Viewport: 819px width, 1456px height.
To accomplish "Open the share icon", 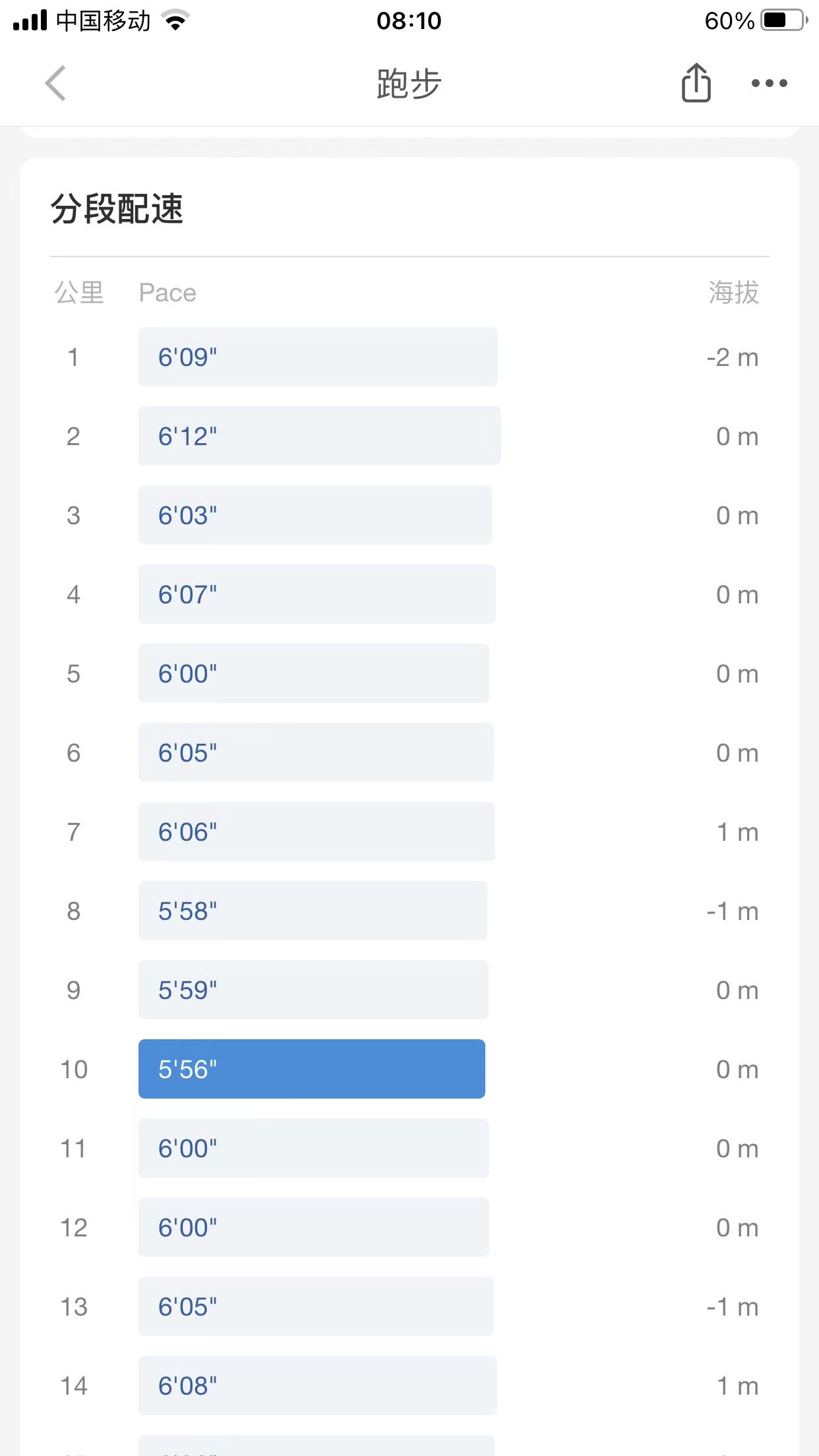I will [696, 83].
